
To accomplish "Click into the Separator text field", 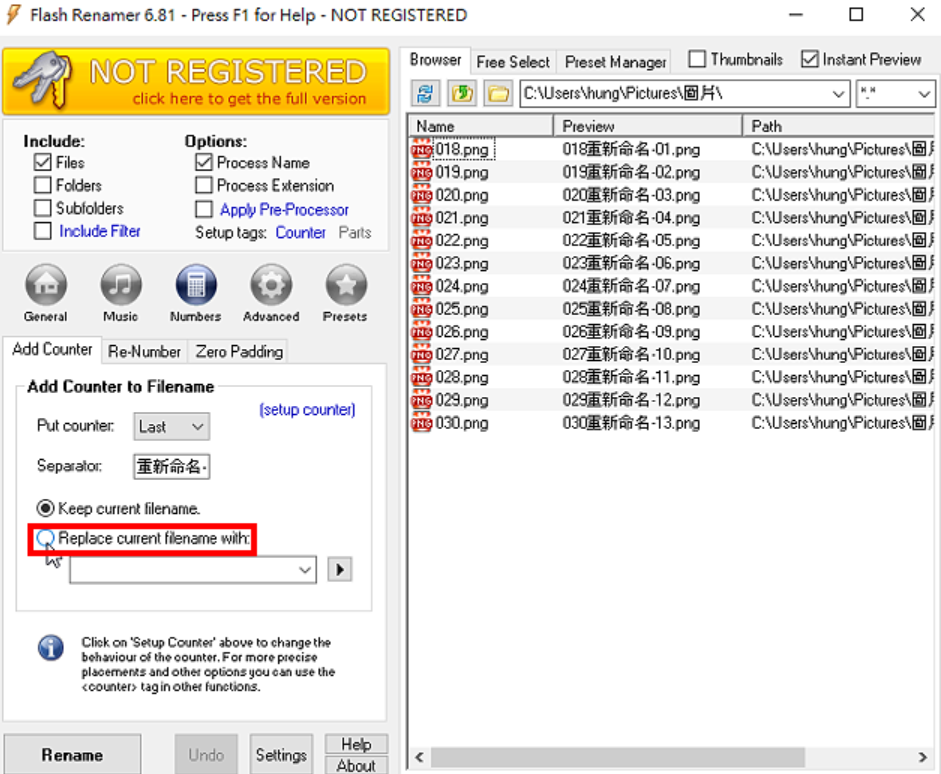I will pyautogui.click(x=172, y=466).
